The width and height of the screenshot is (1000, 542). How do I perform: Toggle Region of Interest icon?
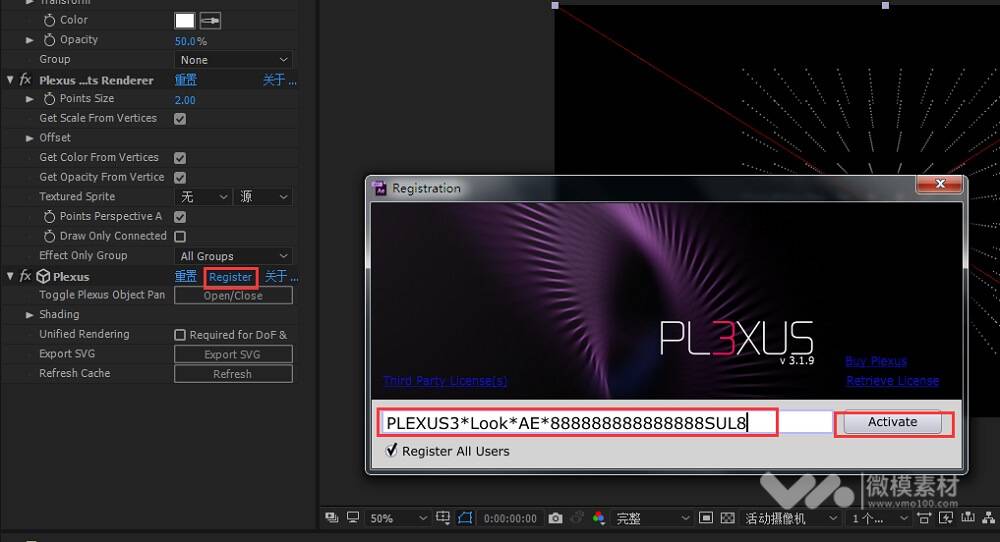click(x=705, y=518)
